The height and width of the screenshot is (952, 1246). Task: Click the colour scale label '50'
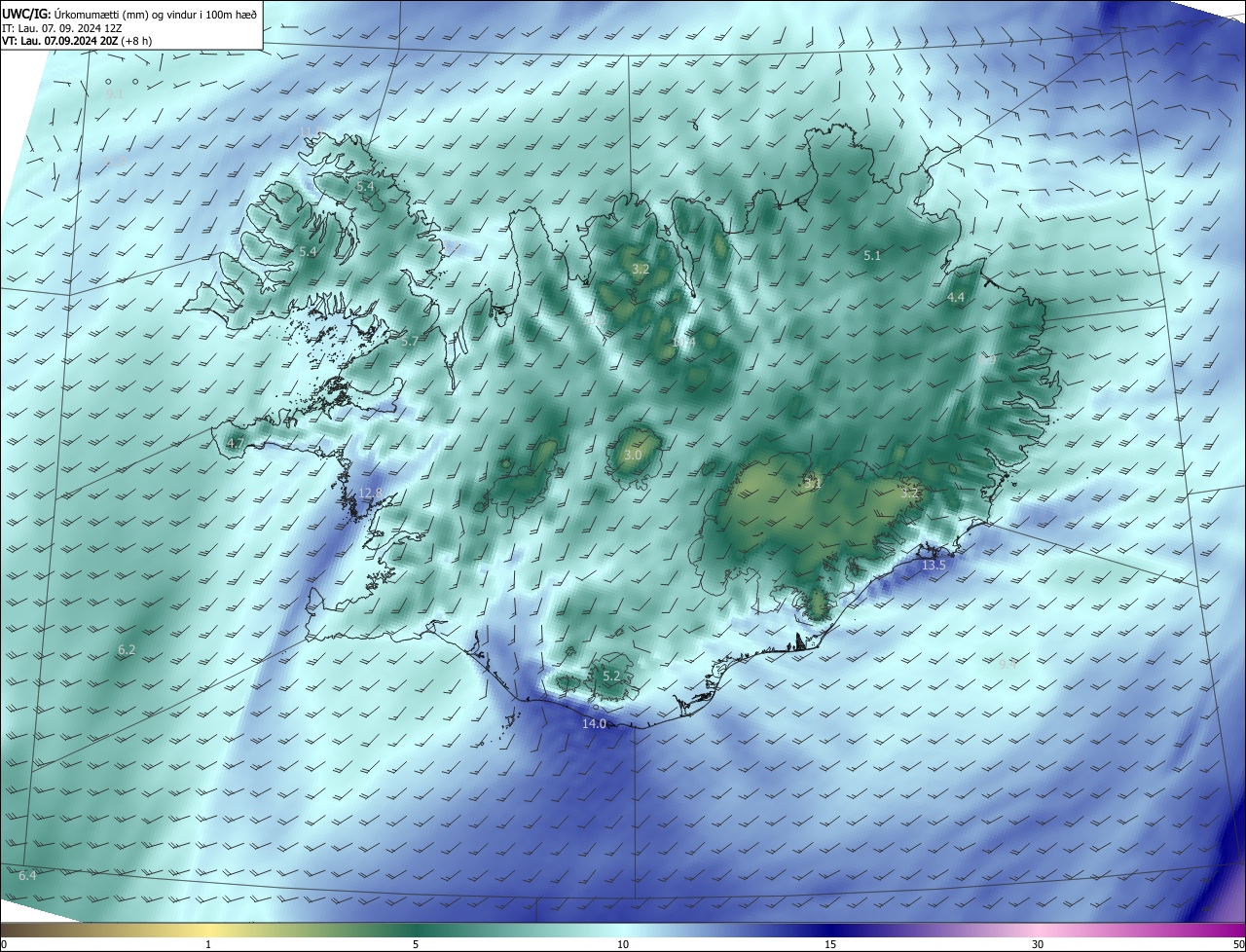(x=1238, y=944)
